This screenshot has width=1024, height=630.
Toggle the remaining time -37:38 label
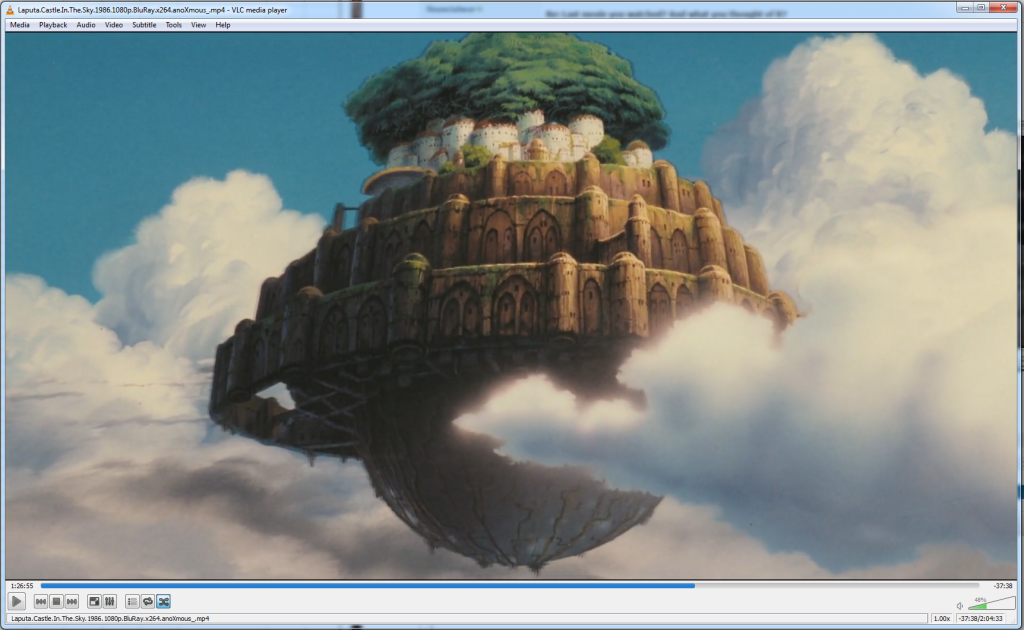[x=1002, y=586]
